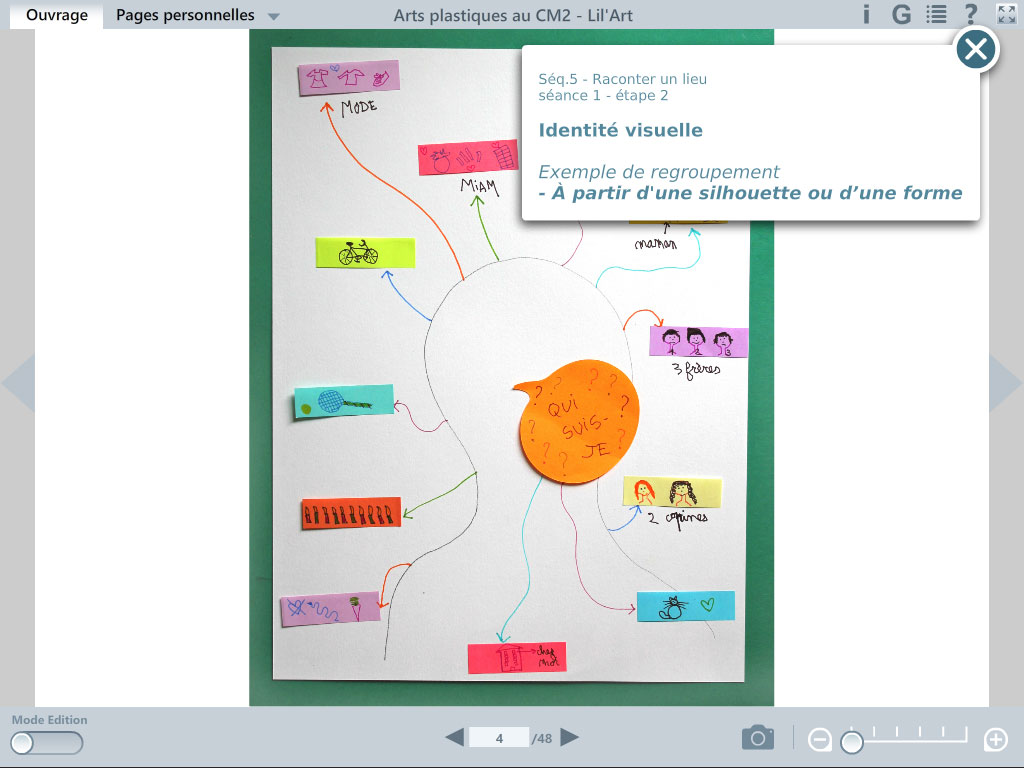The height and width of the screenshot is (768, 1024).
Task: Click the 'G' glossary icon
Action: (902, 14)
